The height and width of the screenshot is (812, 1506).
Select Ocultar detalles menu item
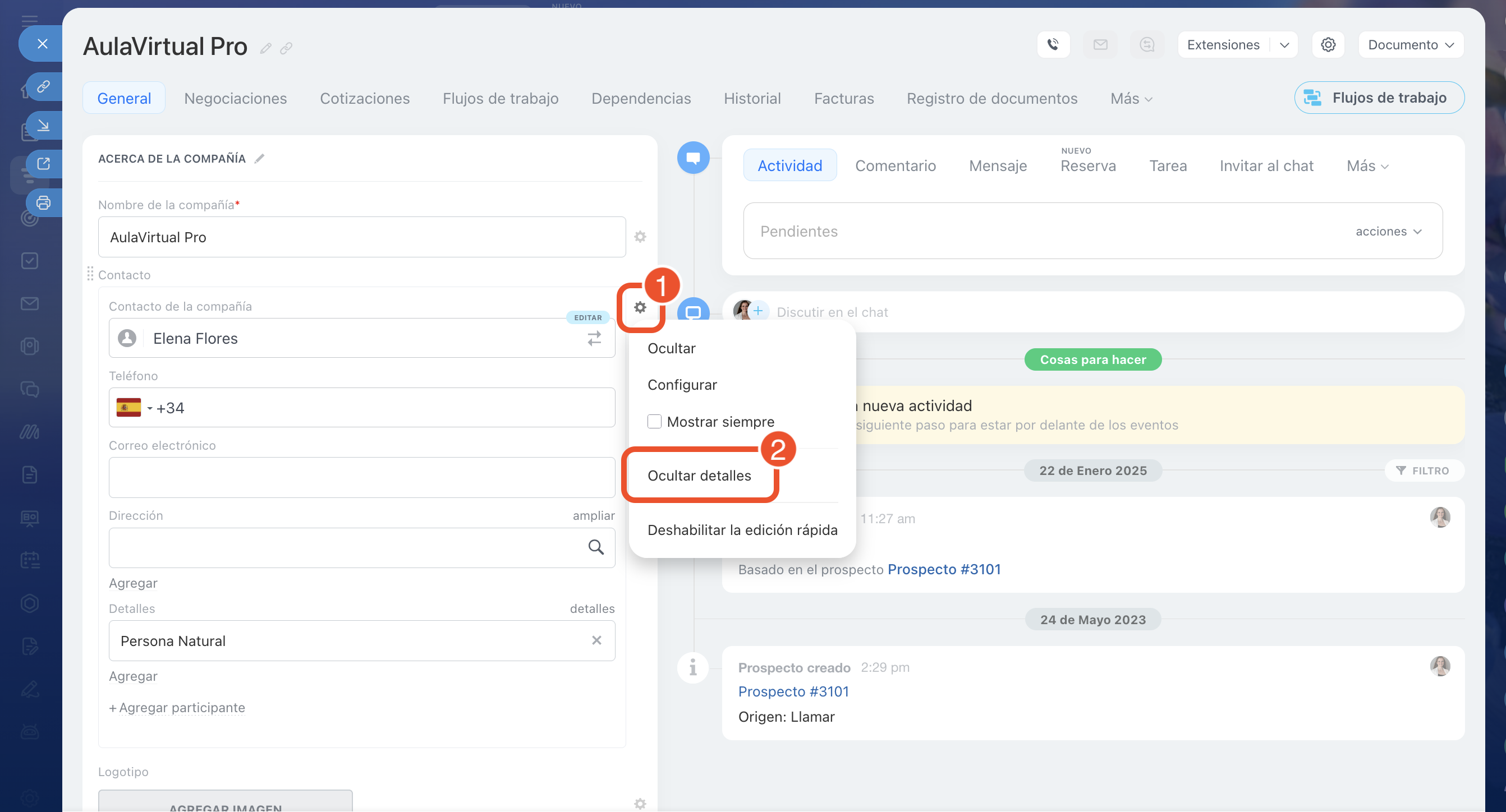click(x=699, y=476)
